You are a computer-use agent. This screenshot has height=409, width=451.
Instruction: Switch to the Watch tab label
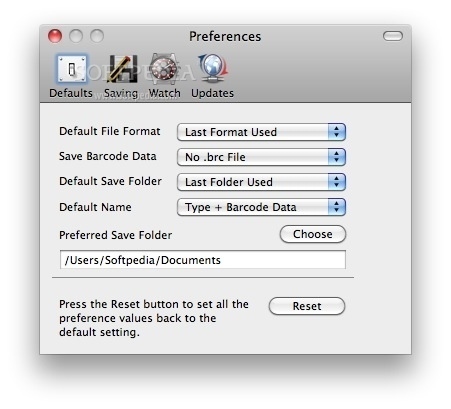[164, 93]
